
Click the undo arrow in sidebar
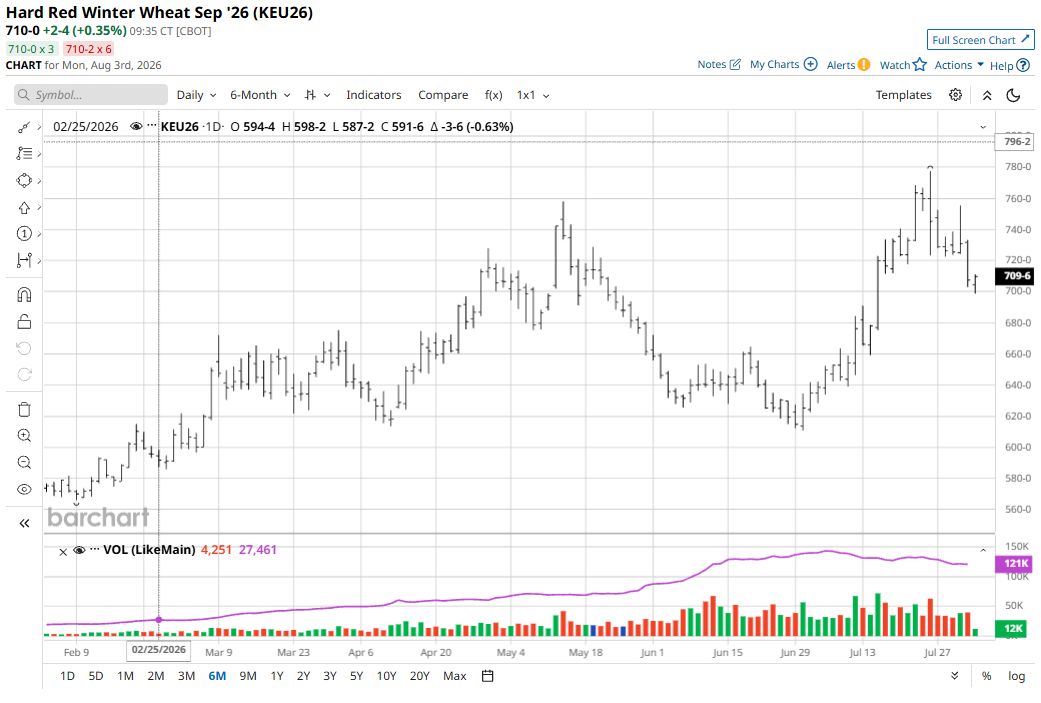tap(24, 349)
